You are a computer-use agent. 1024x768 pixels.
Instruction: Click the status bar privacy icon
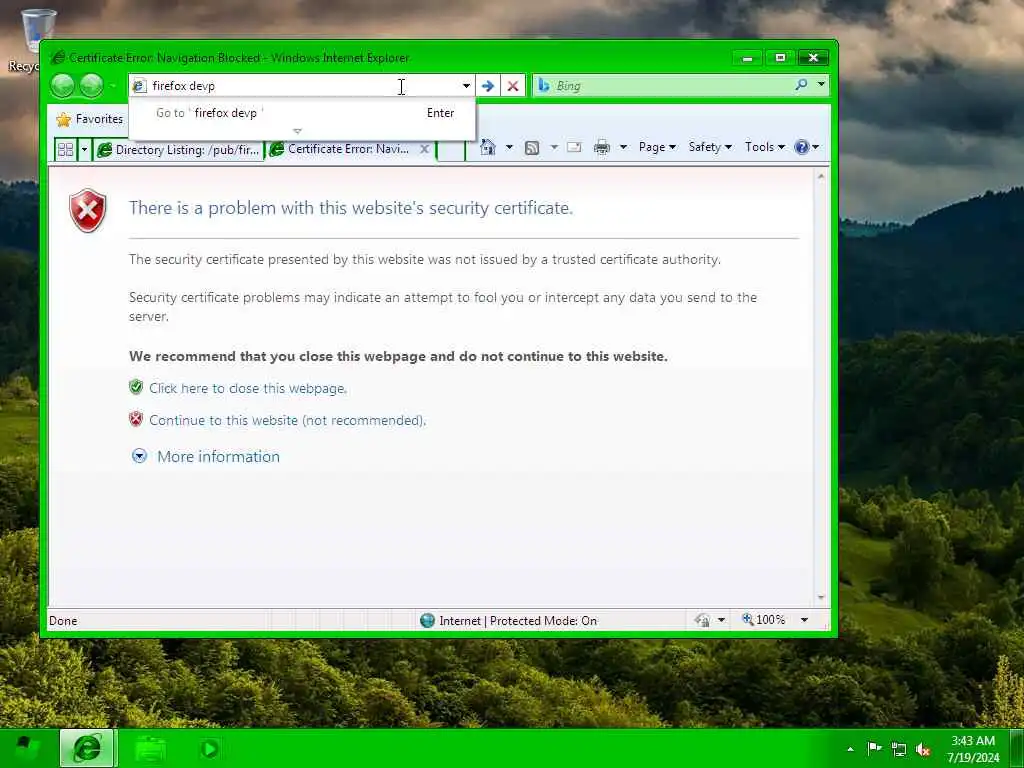(703, 620)
